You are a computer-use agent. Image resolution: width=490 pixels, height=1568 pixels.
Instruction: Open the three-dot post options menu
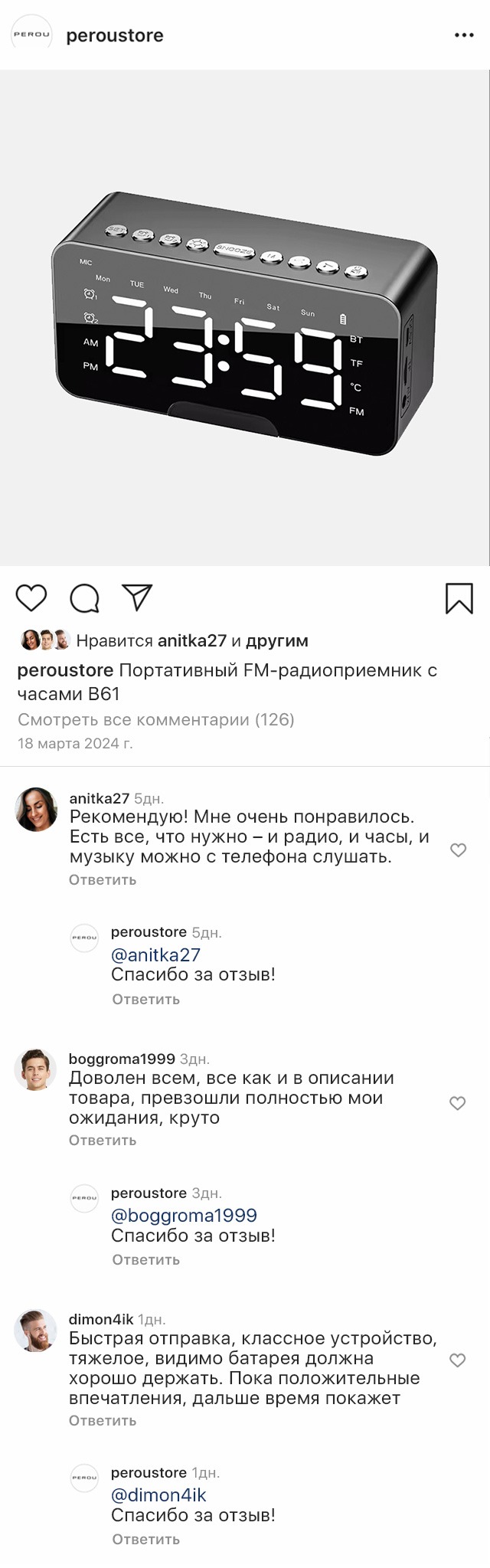[464, 35]
